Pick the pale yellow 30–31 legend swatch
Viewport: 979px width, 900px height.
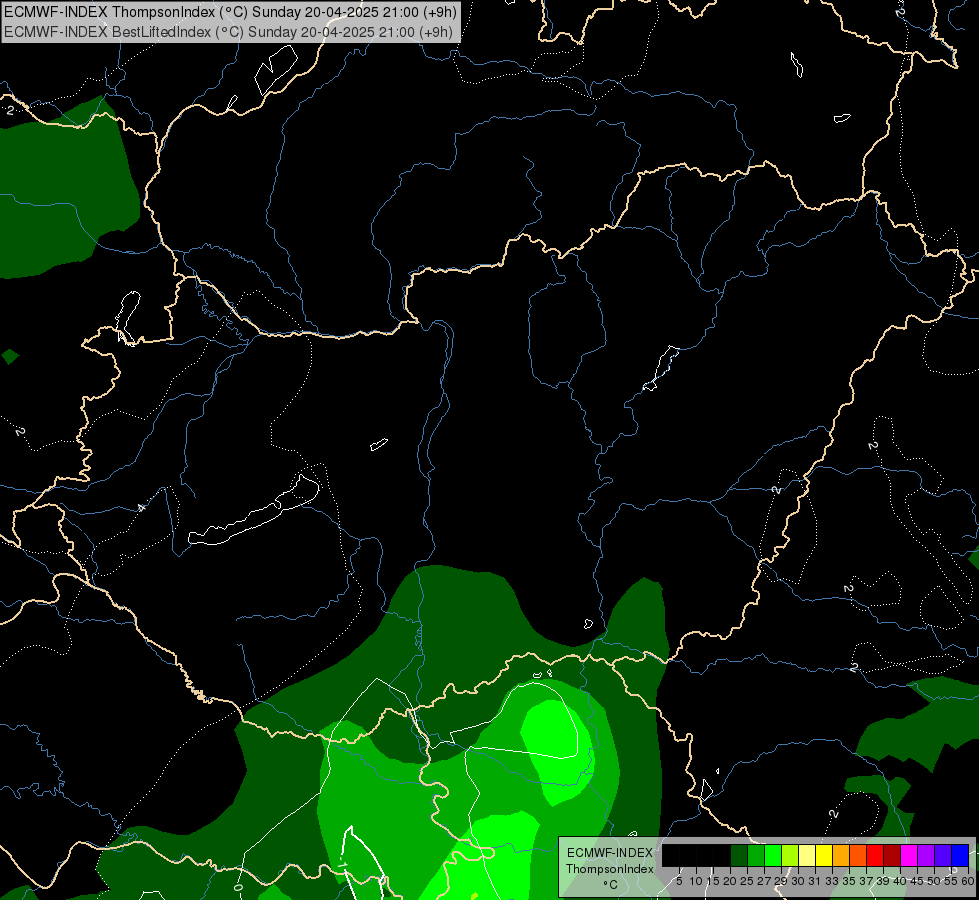point(807,855)
